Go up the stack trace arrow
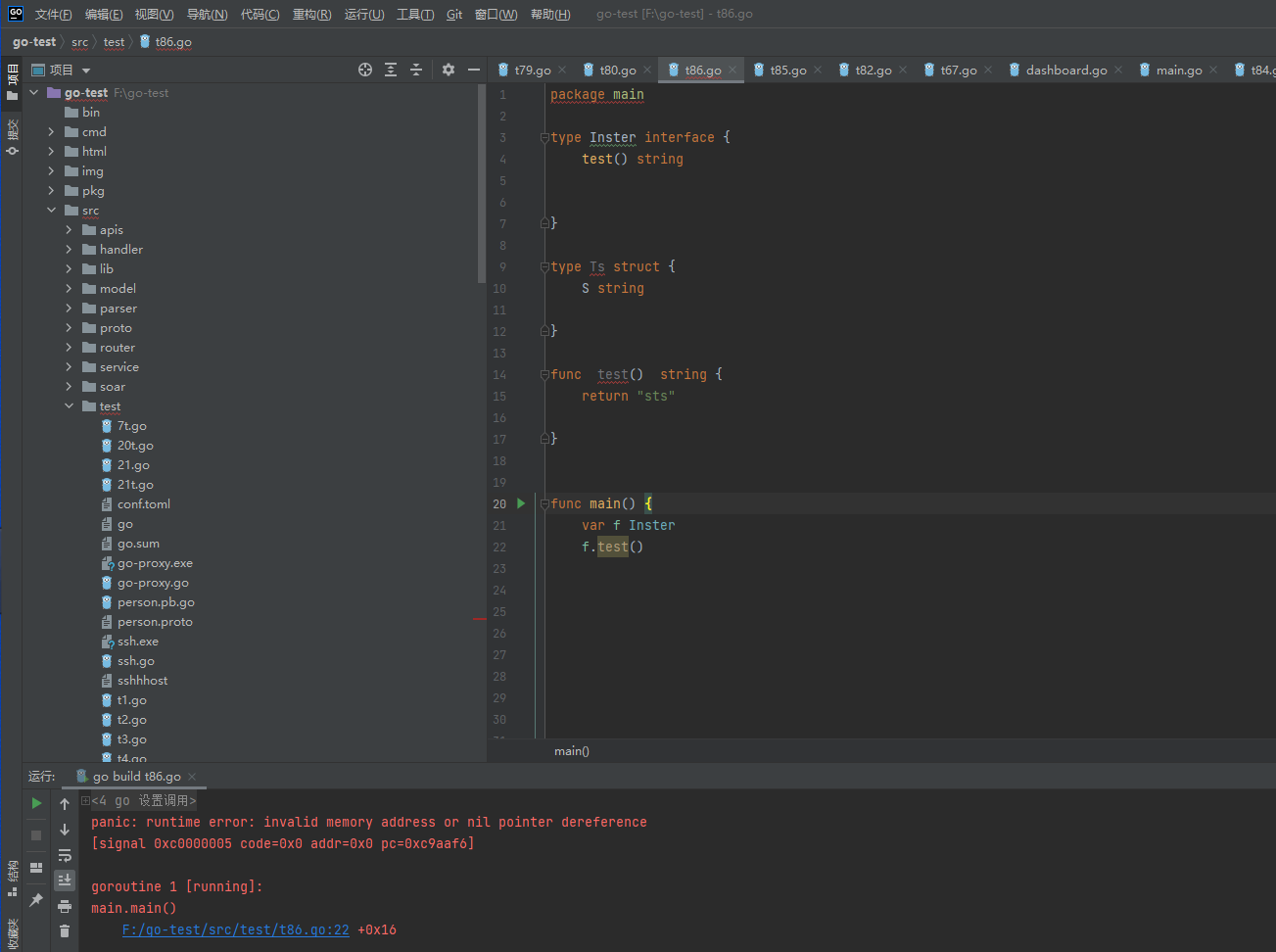This screenshot has width=1276, height=952. (x=65, y=804)
